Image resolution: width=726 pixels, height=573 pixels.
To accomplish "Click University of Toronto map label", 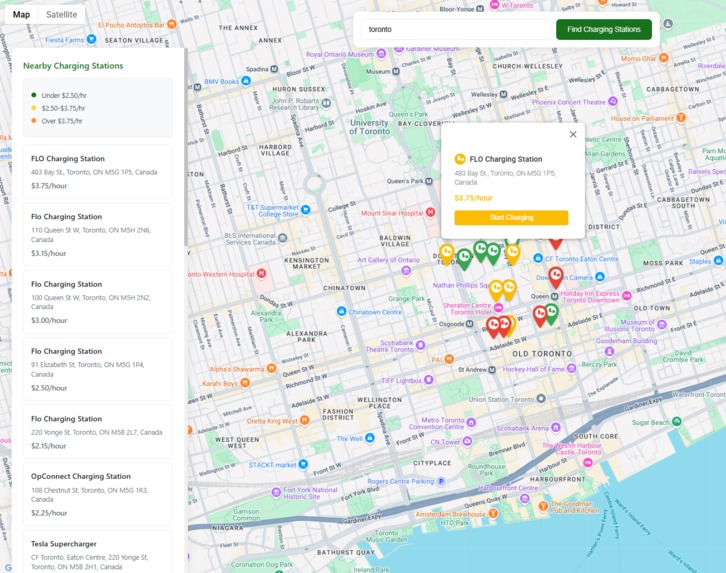I will tap(369, 127).
